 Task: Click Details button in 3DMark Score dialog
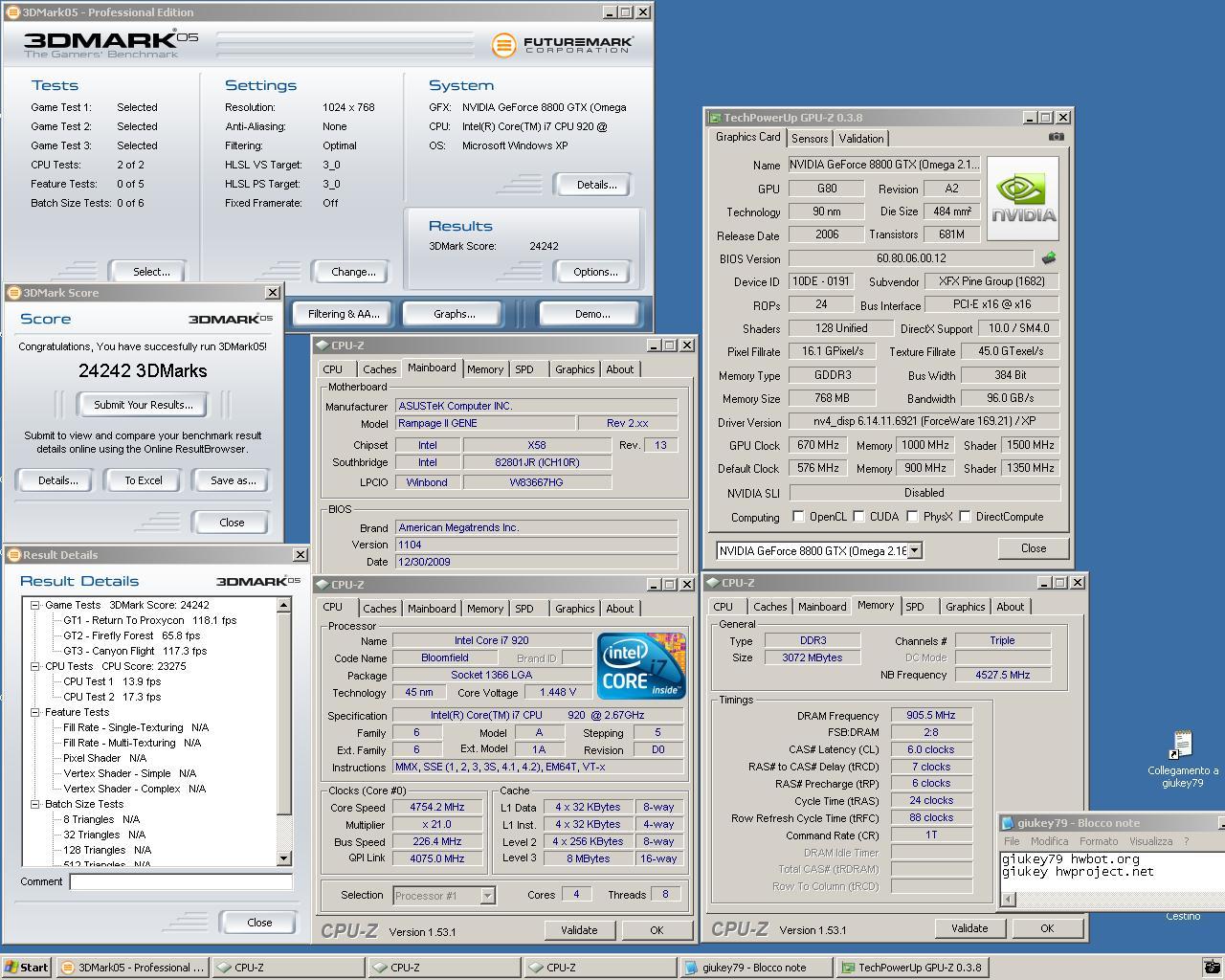click(x=57, y=480)
